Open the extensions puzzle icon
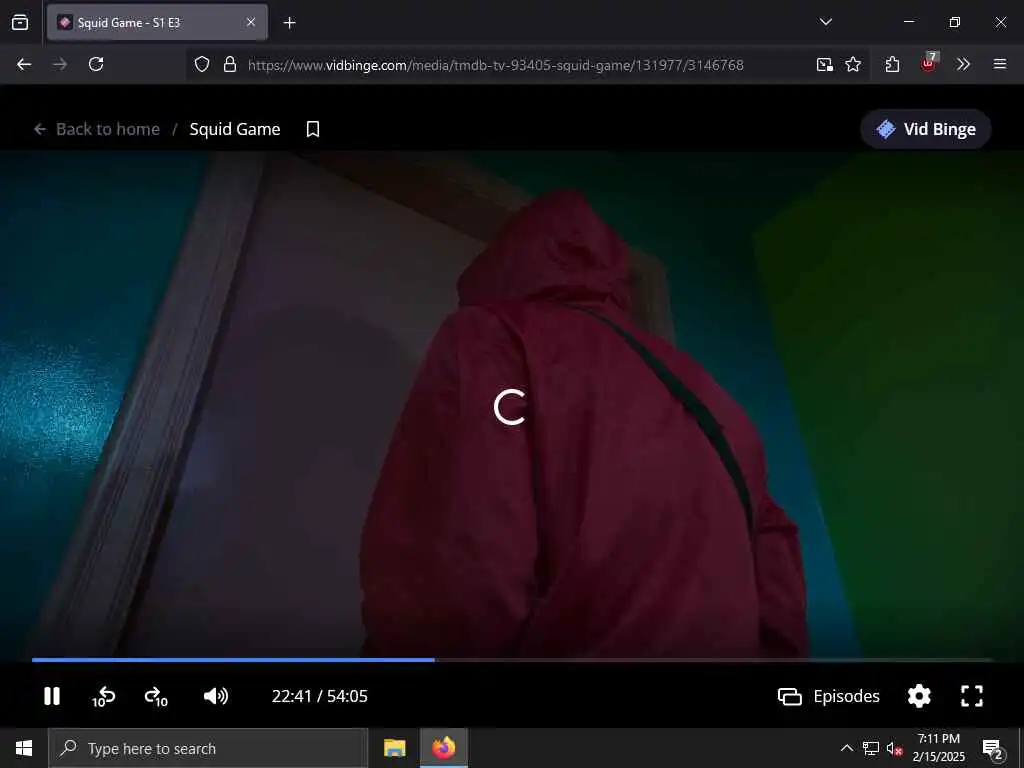 coord(892,64)
